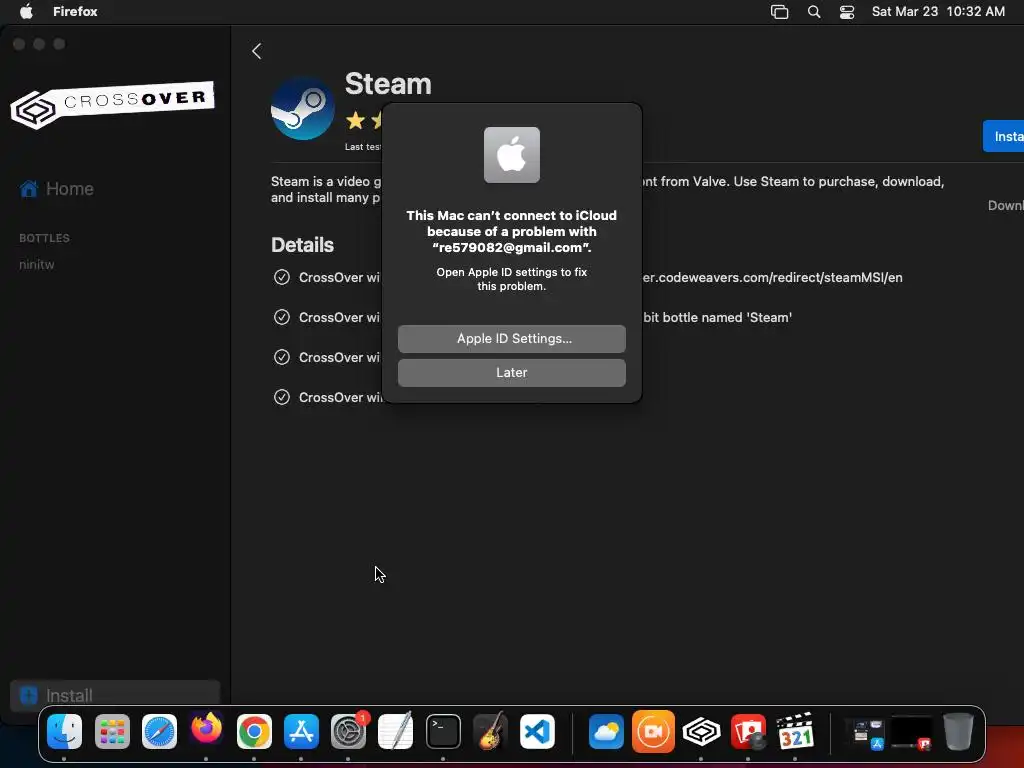Click the Apple logo in the iCloud dialog
The height and width of the screenshot is (768, 1024).
point(511,155)
